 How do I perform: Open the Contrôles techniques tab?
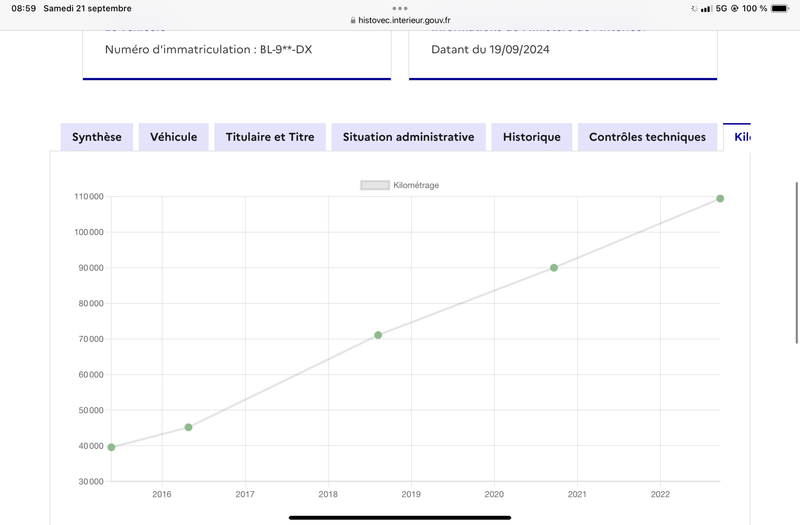coord(647,137)
